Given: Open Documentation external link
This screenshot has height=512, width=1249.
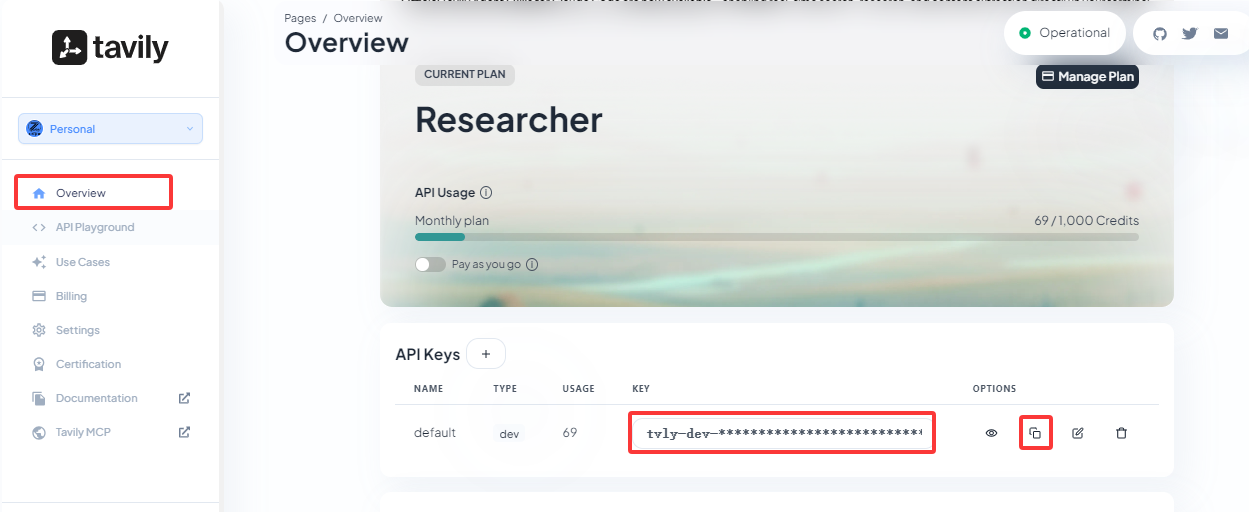Looking at the screenshot, I should [96, 398].
